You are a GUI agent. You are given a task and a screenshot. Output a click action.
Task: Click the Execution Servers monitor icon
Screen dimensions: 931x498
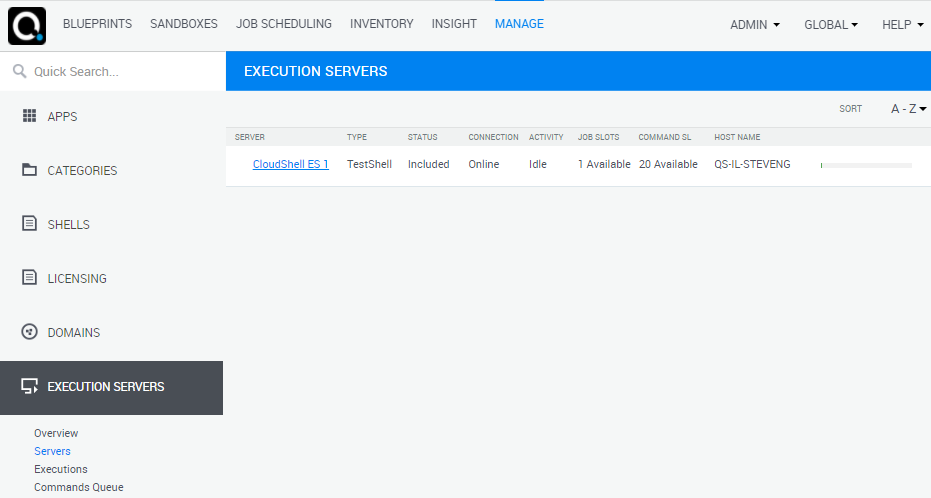(x=29, y=387)
